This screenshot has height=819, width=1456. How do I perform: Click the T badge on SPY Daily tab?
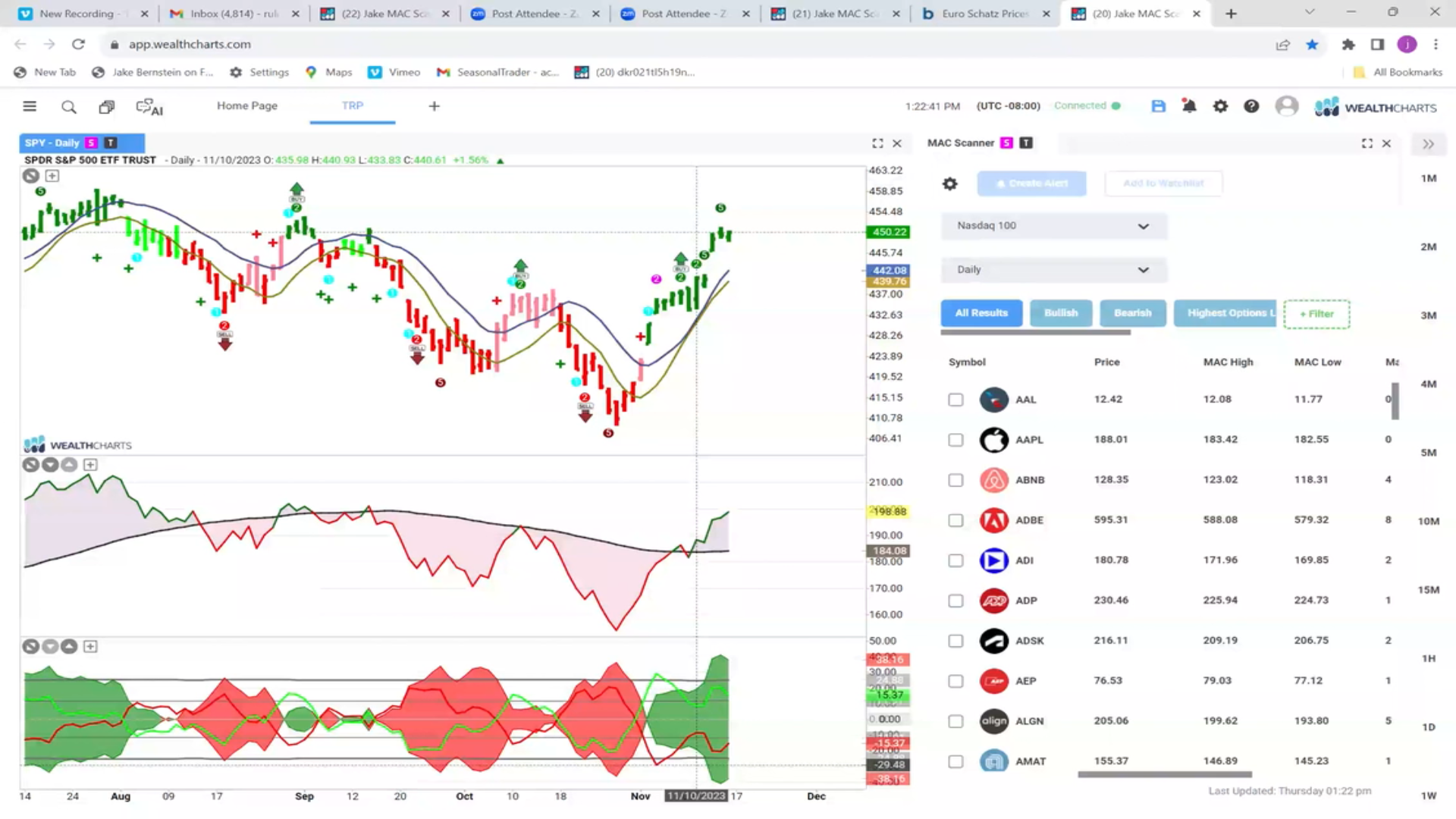point(111,143)
